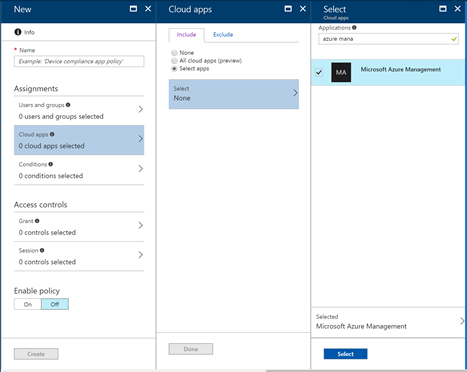Click the Access controls heading
The height and width of the screenshot is (372, 467).
point(40,205)
